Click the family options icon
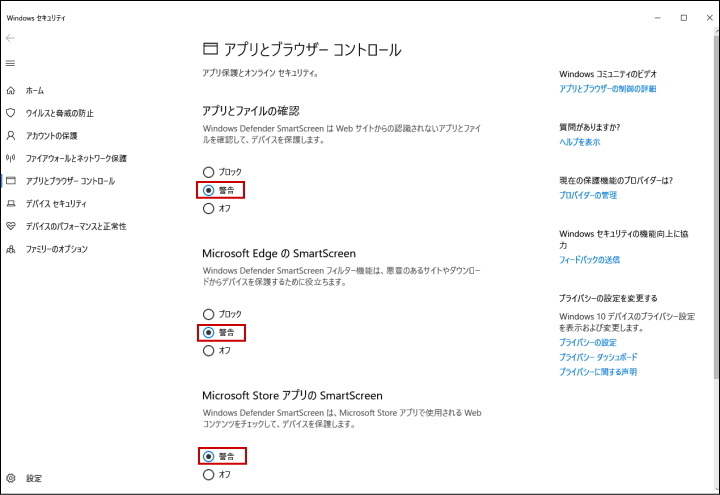The width and height of the screenshot is (720, 495). point(11,249)
